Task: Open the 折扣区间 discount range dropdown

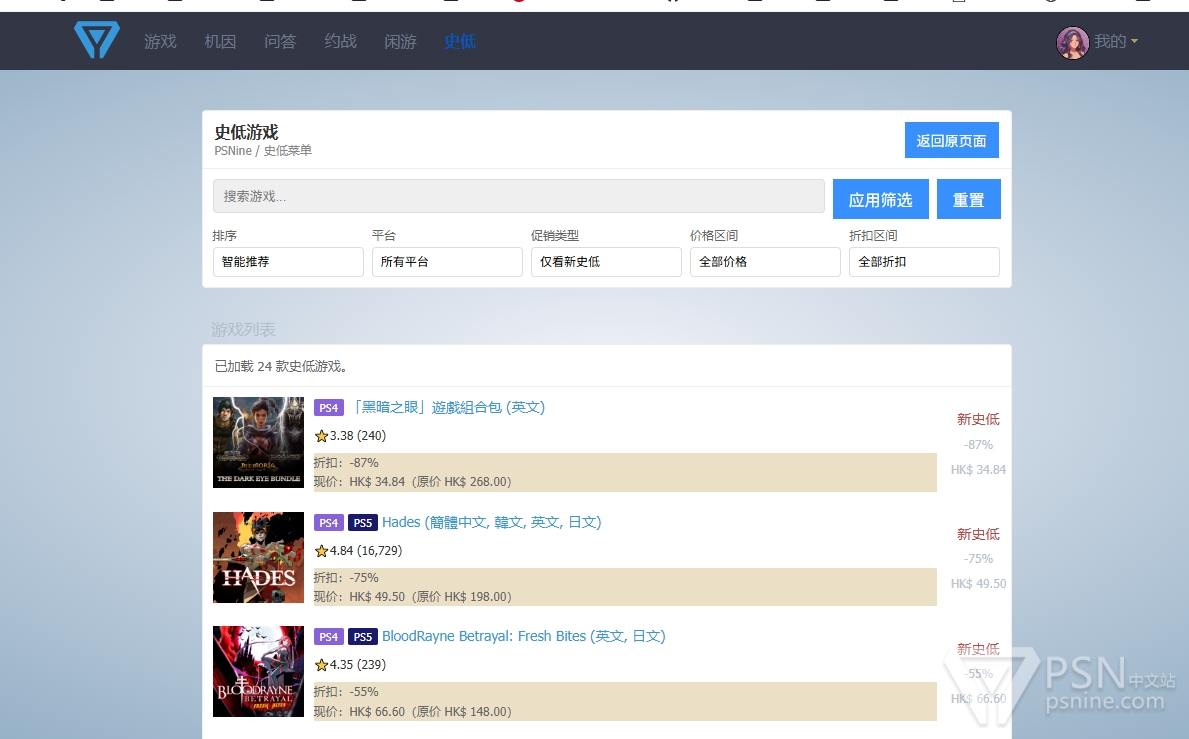Action: [x=924, y=262]
